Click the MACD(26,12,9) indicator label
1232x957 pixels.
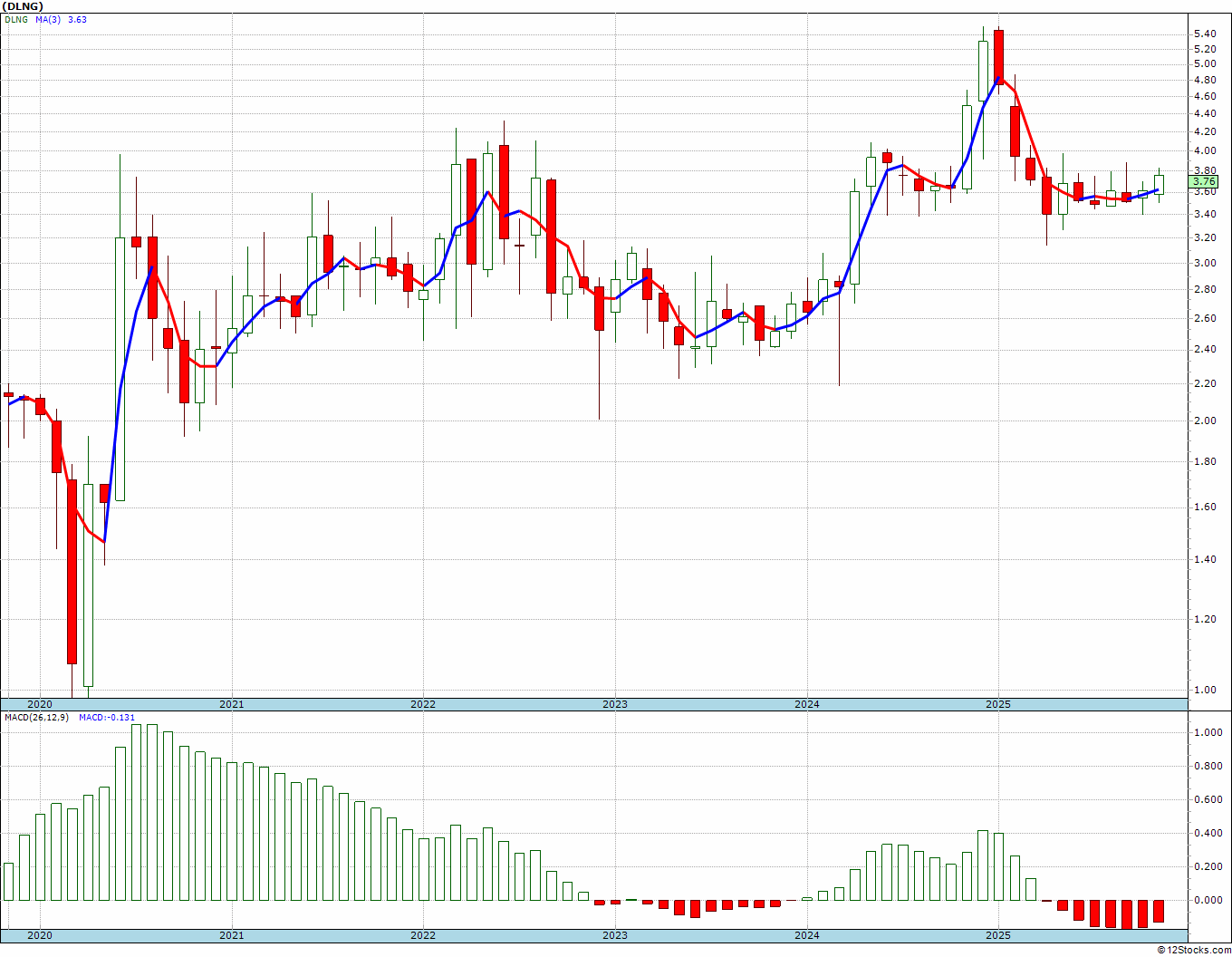coord(34,718)
